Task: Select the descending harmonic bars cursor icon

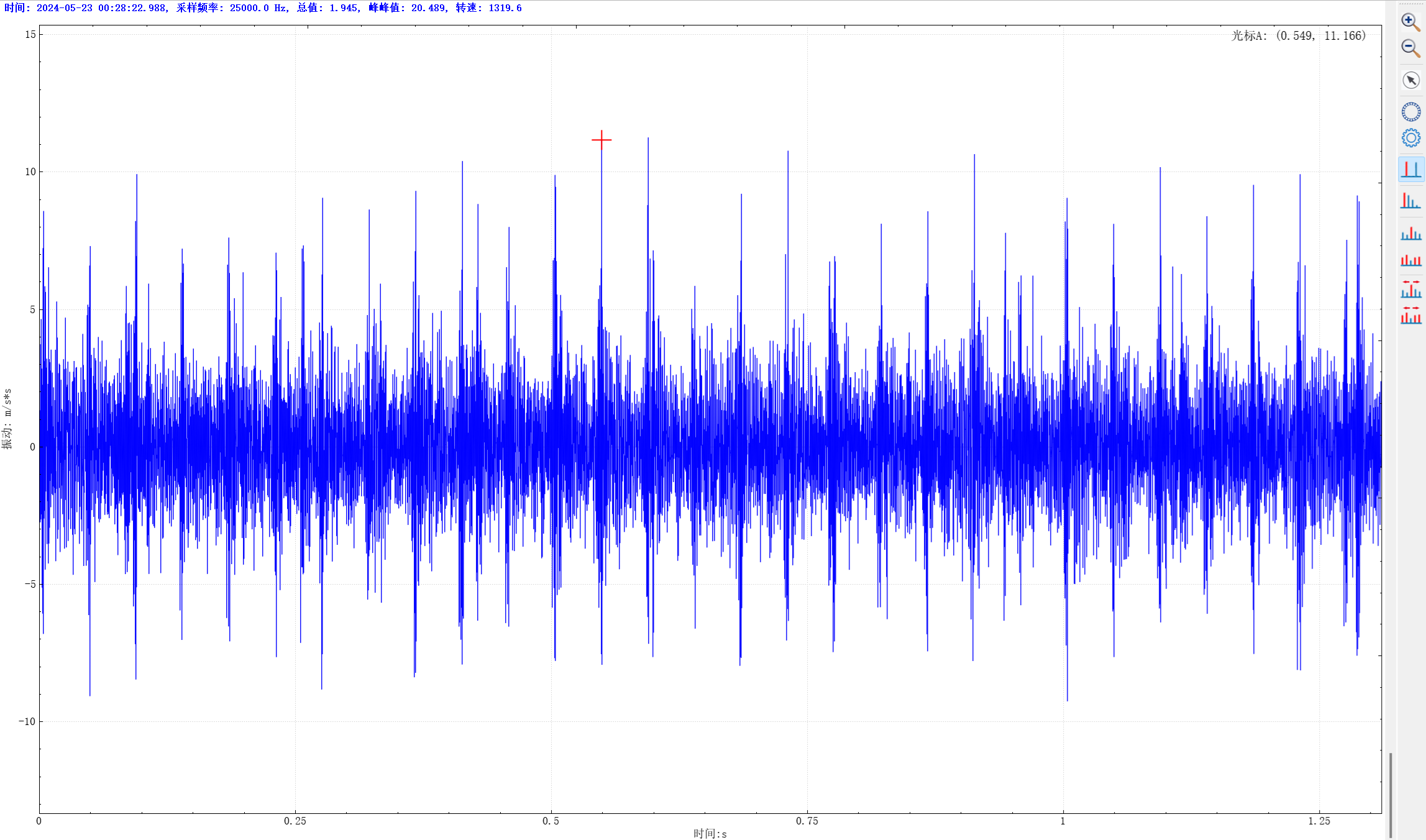Action: coord(1410,201)
